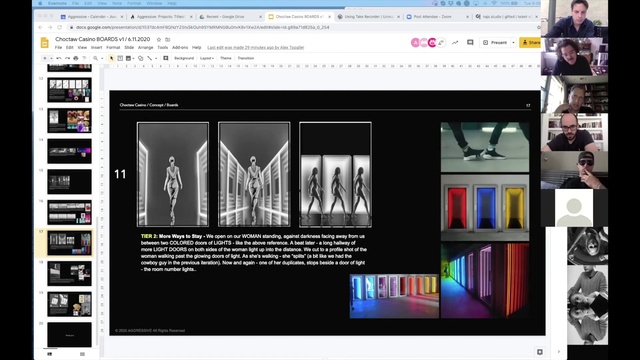Click the slide body text starting TIER 2
Viewport: 640px width, 360px height.
253,253
